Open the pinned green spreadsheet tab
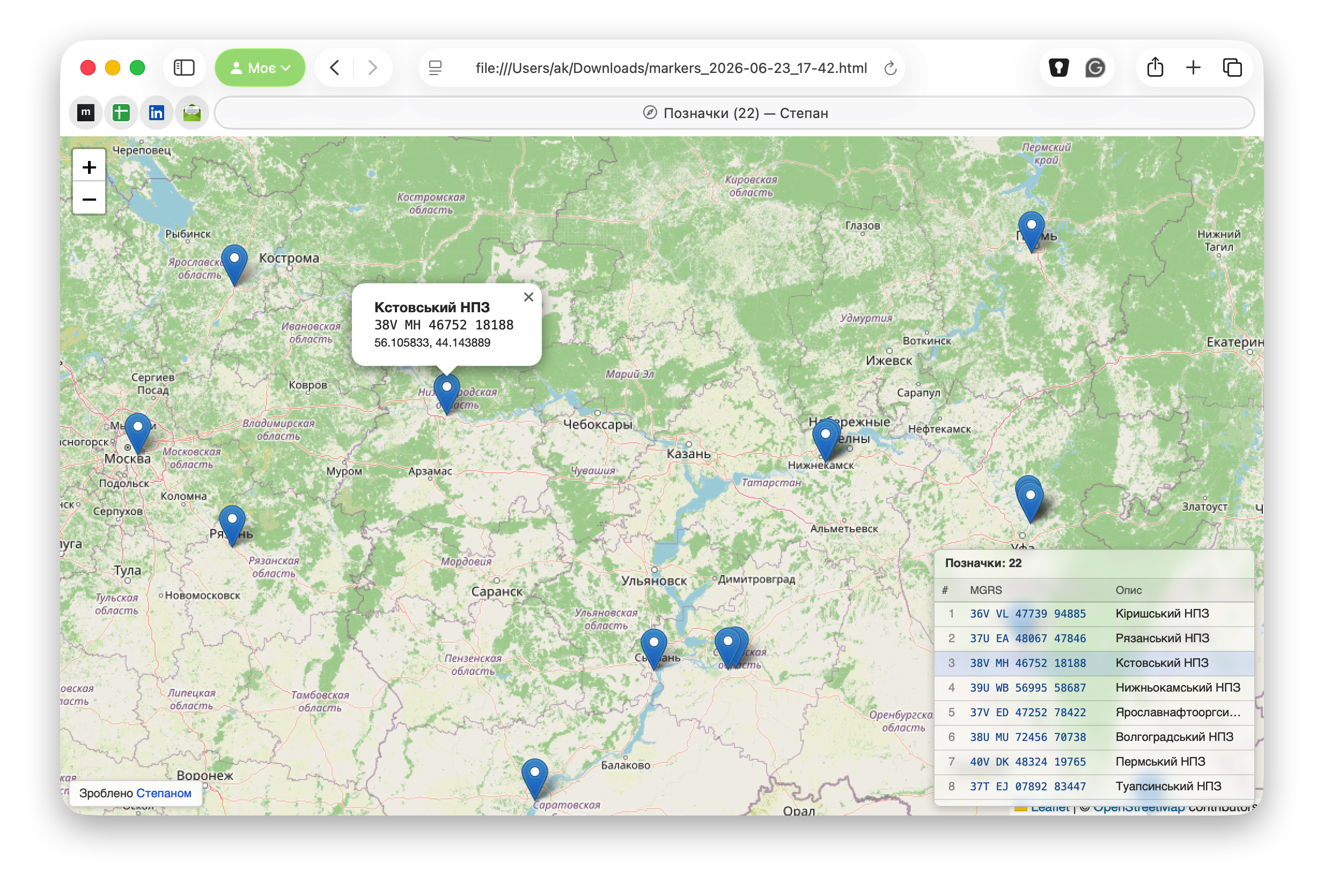The width and height of the screenshot is (1324, 896). (x=121, y=113)
